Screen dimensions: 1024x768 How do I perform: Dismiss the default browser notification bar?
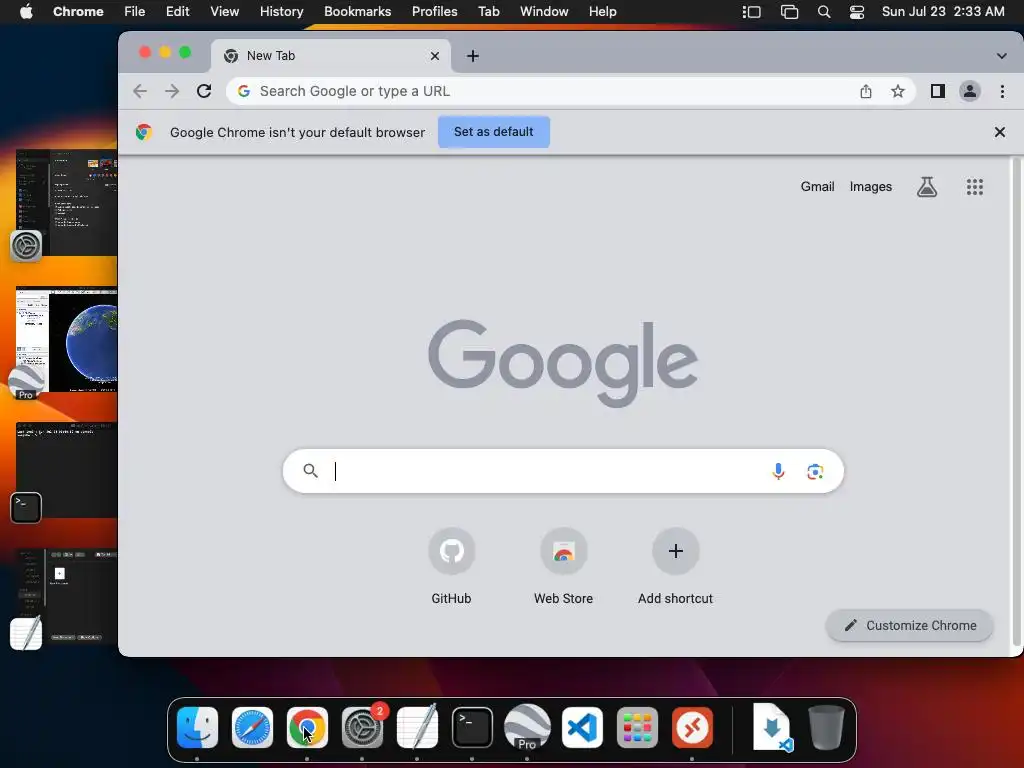999,132
